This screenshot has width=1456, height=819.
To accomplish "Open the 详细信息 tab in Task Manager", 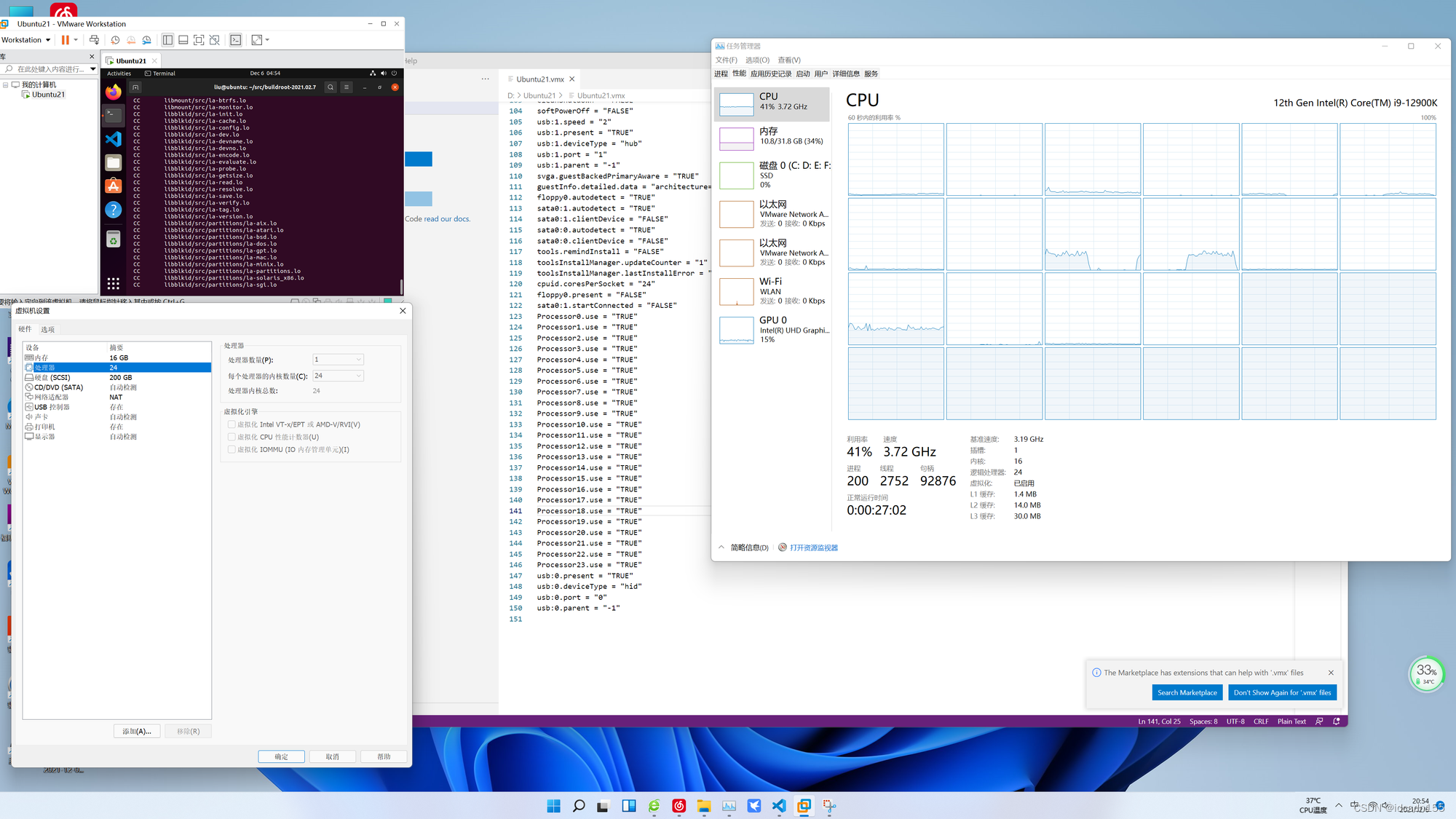I will point(845,74).
